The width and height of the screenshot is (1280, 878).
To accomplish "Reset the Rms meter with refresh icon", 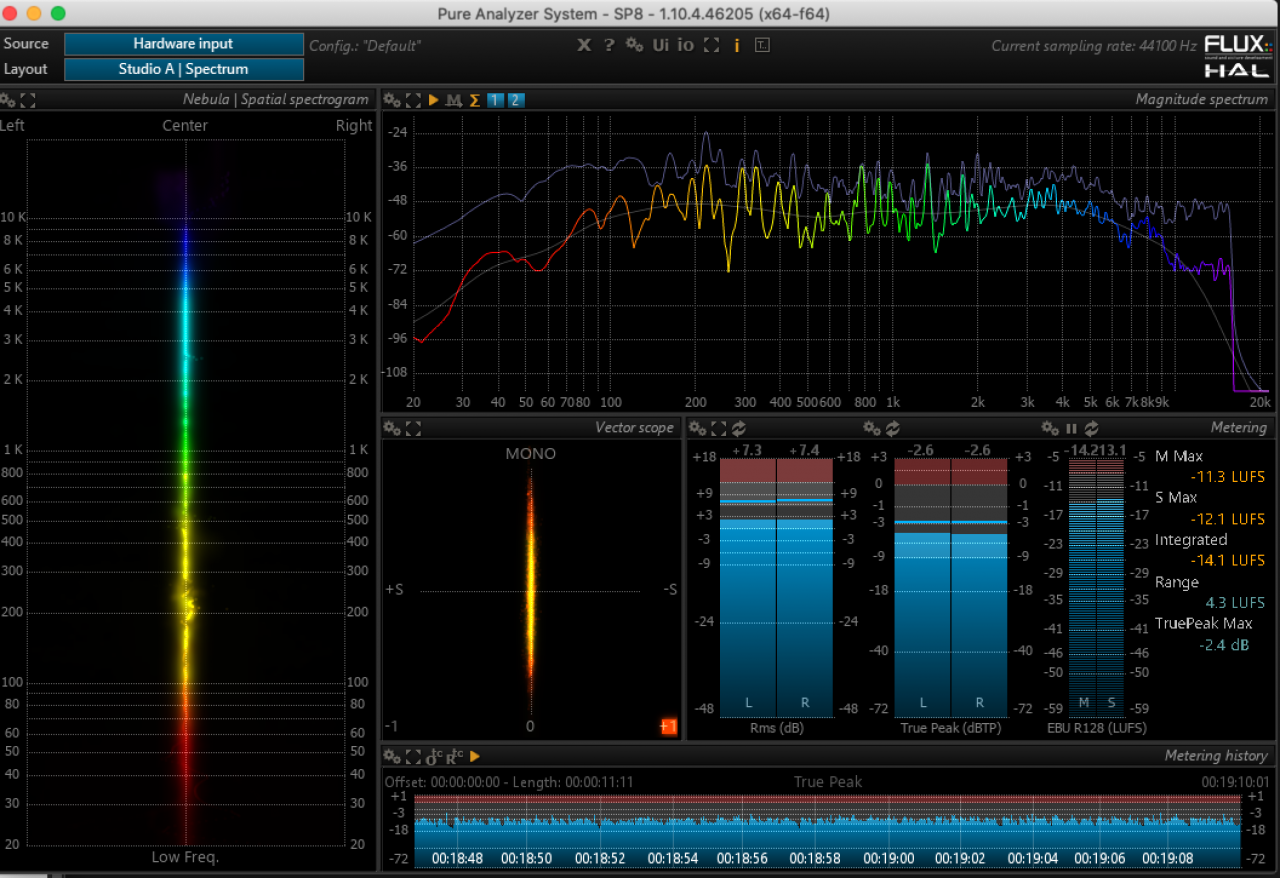I will click(739, 428).
